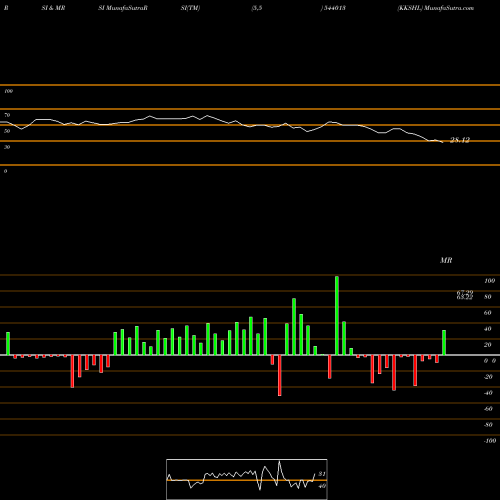Click the 'SI MunafaSutraR' header text

[123, 8]
